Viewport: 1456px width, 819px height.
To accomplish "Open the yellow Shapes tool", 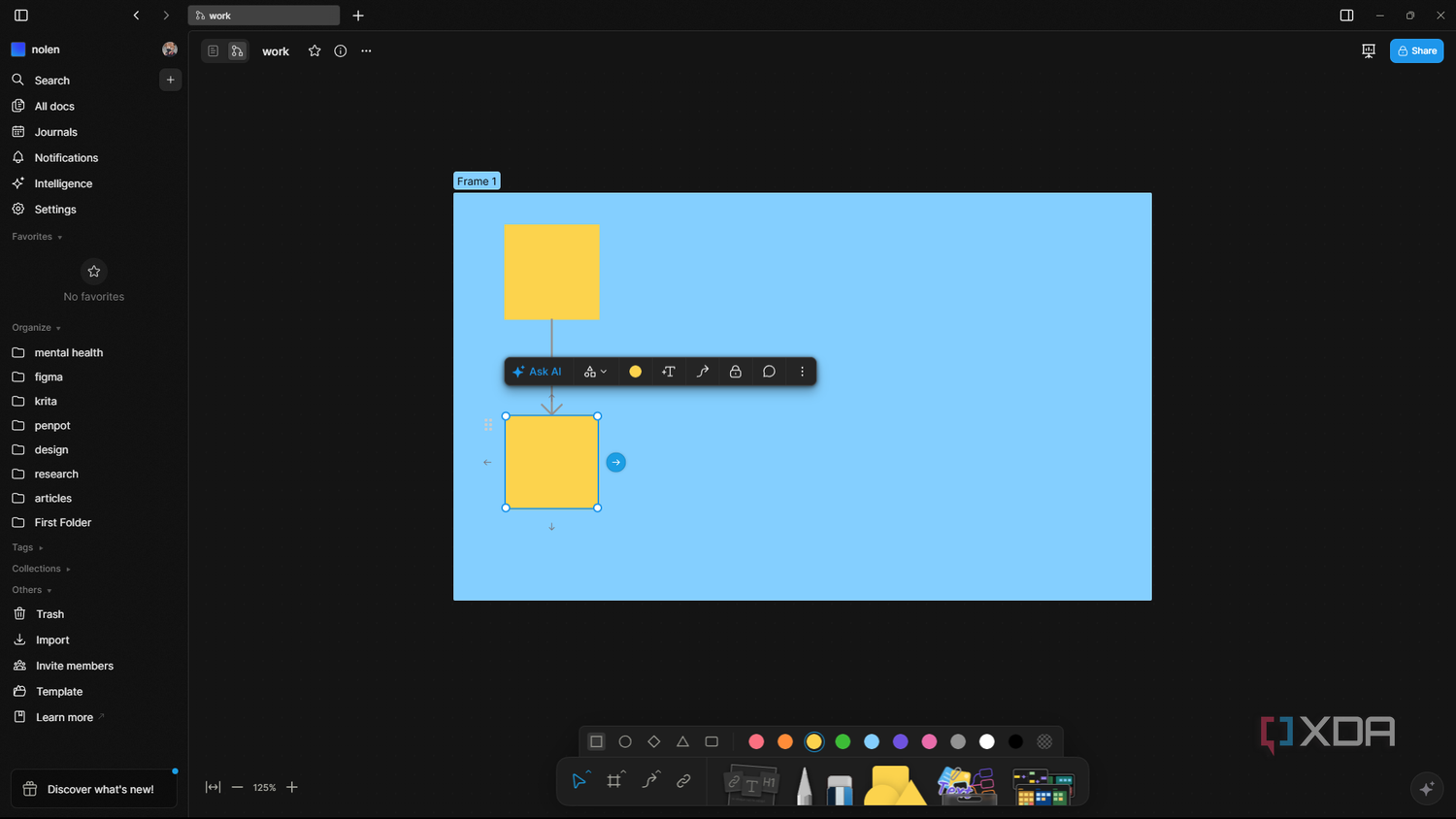I will 893,785.
